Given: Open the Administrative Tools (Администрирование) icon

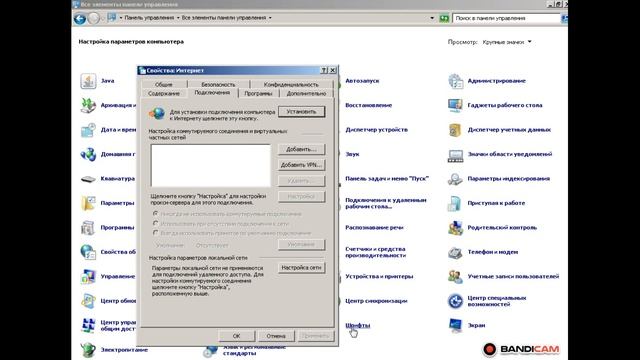Looking at the screenshot, I should pyautogui.click(x=456, y=81).
